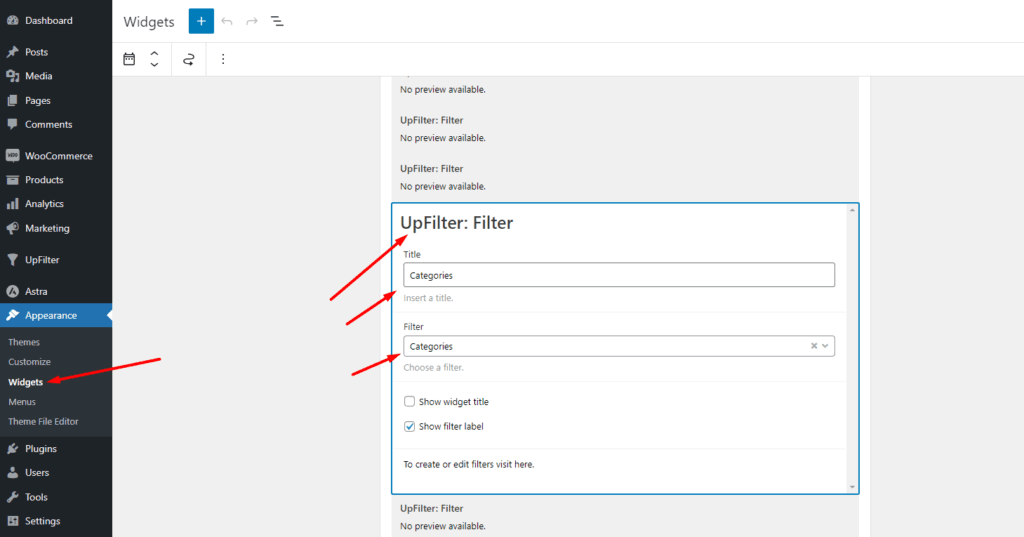Open WooCommerce in the sidebar menu

click(x=58, y=156)
